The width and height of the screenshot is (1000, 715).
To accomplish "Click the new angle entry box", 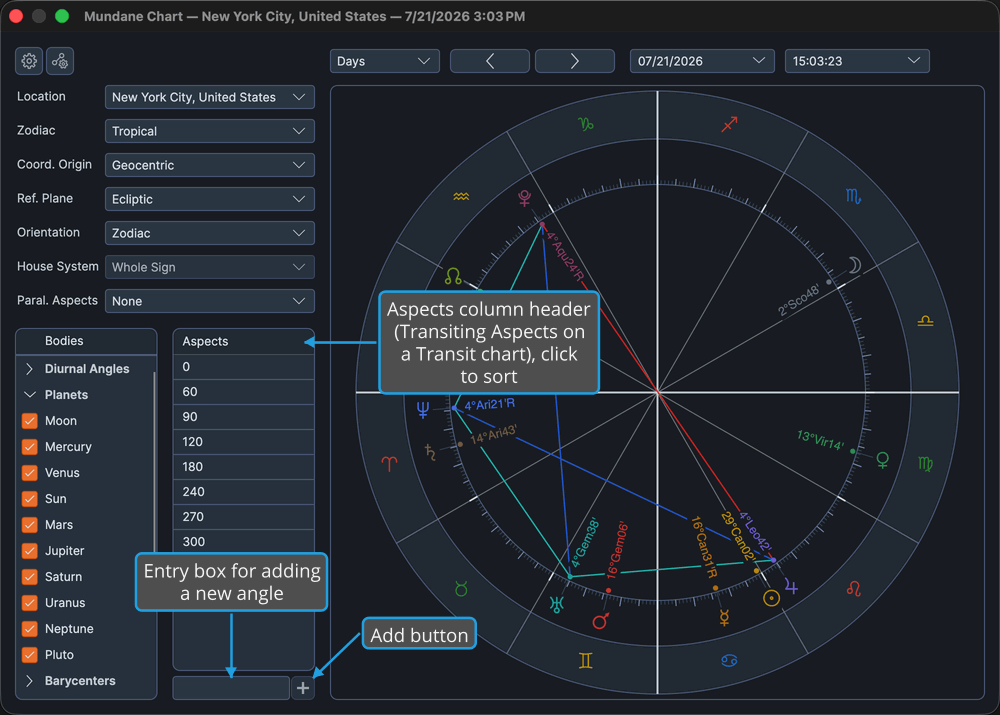I will tap(231, 688).
